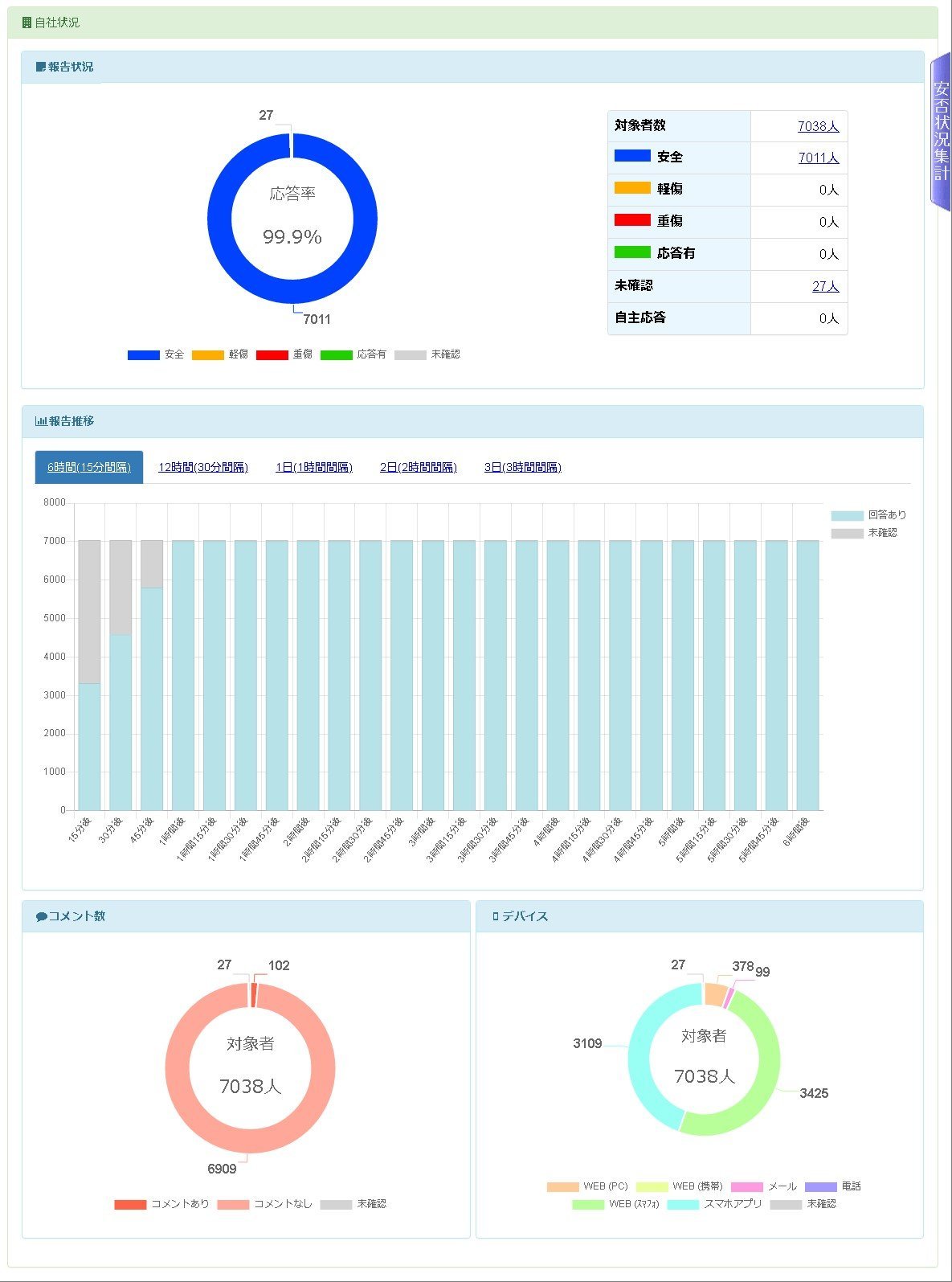The image size is (952, 1282).
Task: Select the 6時間(15分間隔) tab
Action: 89,467
